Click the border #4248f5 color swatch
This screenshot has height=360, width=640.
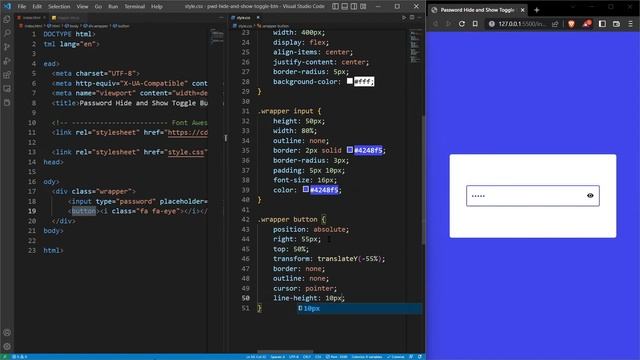(350, 150)
